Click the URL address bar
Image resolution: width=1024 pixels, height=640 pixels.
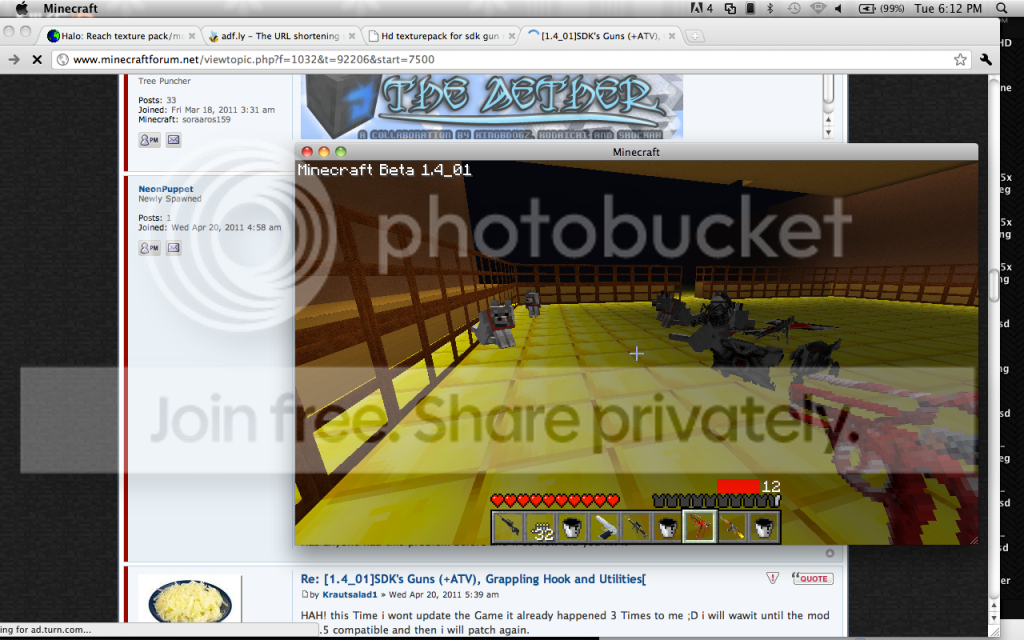click(500, 60)
